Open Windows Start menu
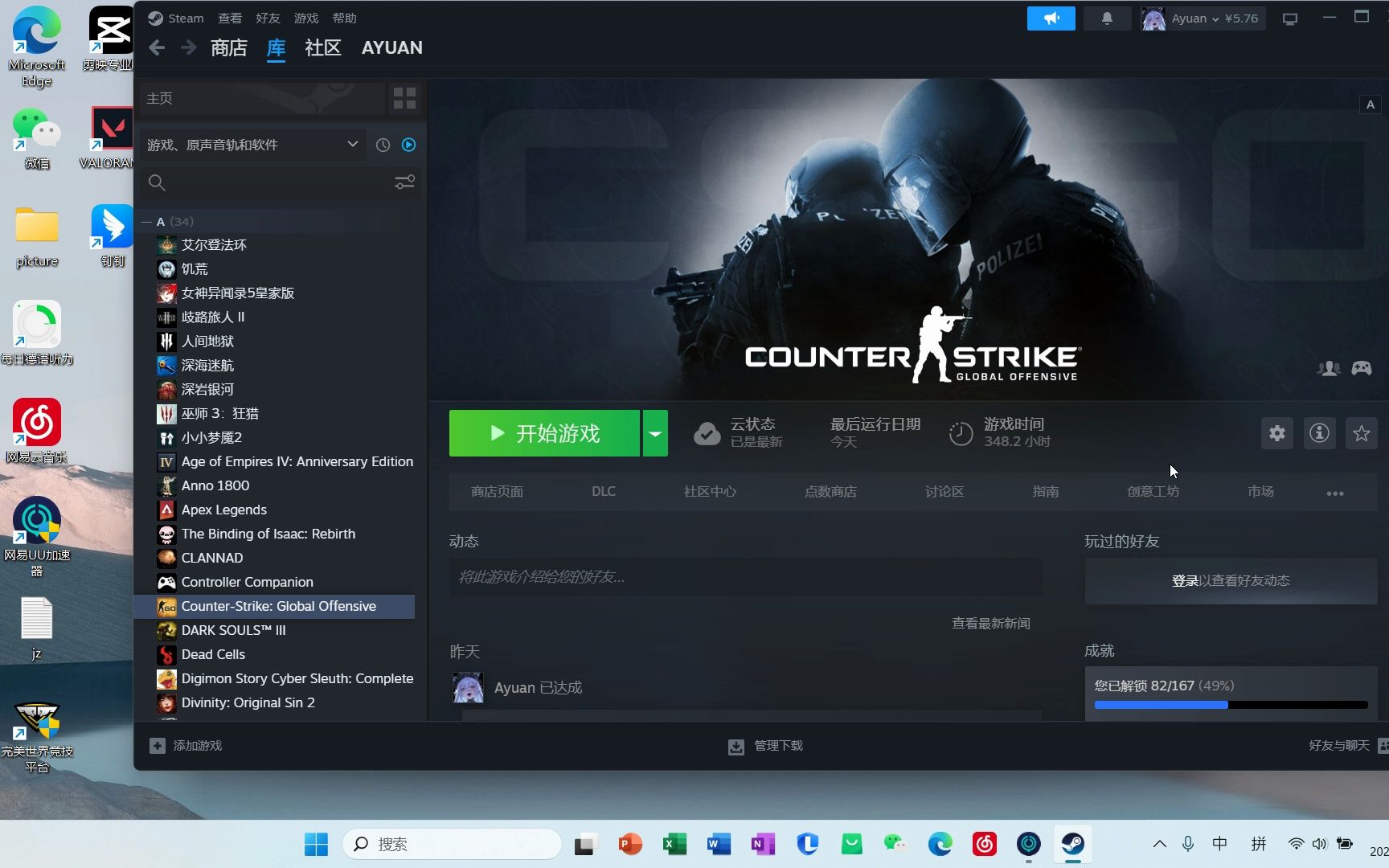1389x868 pixels. (316, 844)
